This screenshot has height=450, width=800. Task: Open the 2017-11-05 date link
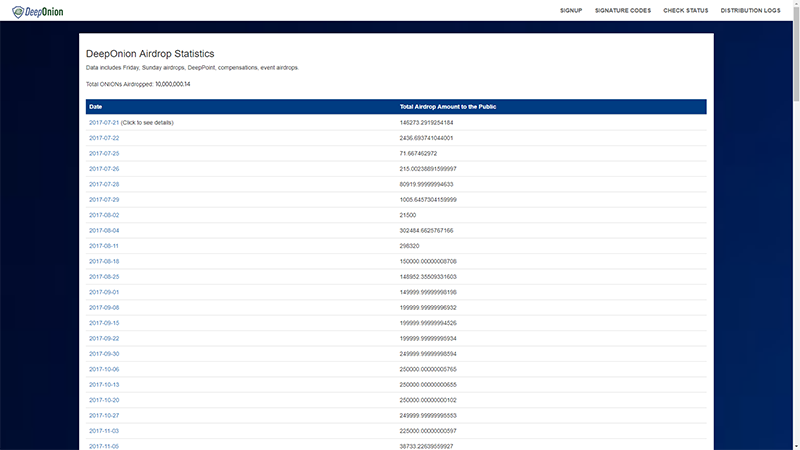[104, 446]
